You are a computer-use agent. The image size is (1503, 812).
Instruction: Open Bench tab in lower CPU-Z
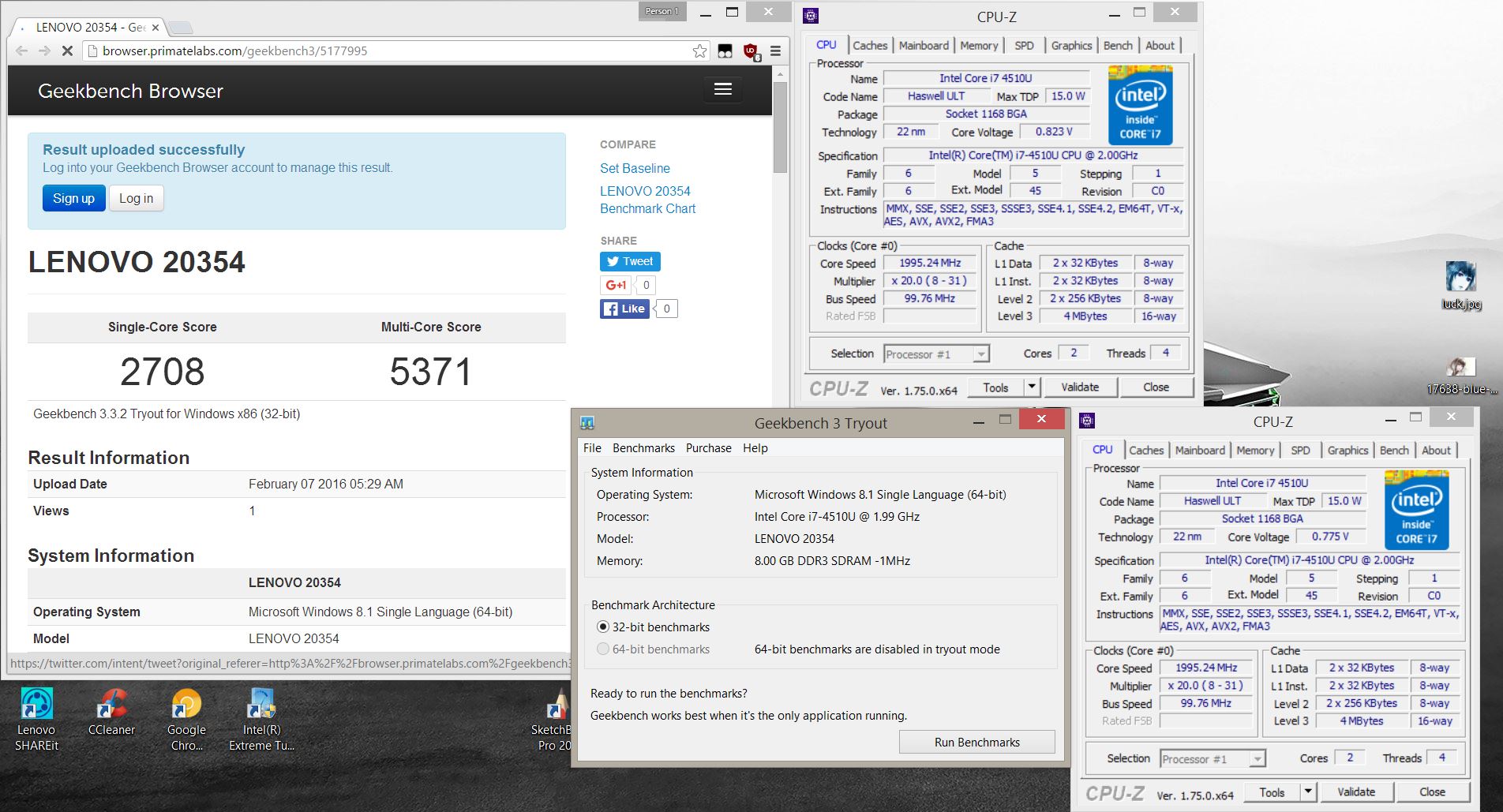point(1394,451)
